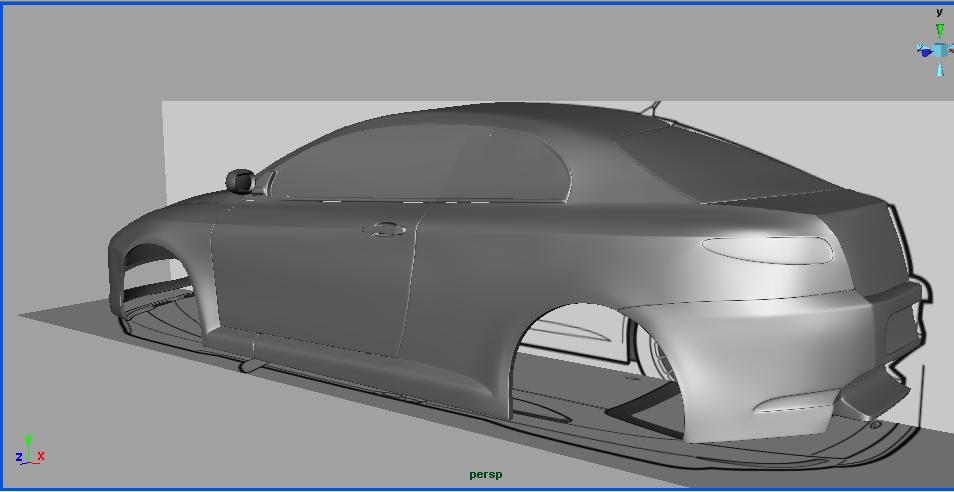Select the oval tail light shape

click(x=768, y=250)
